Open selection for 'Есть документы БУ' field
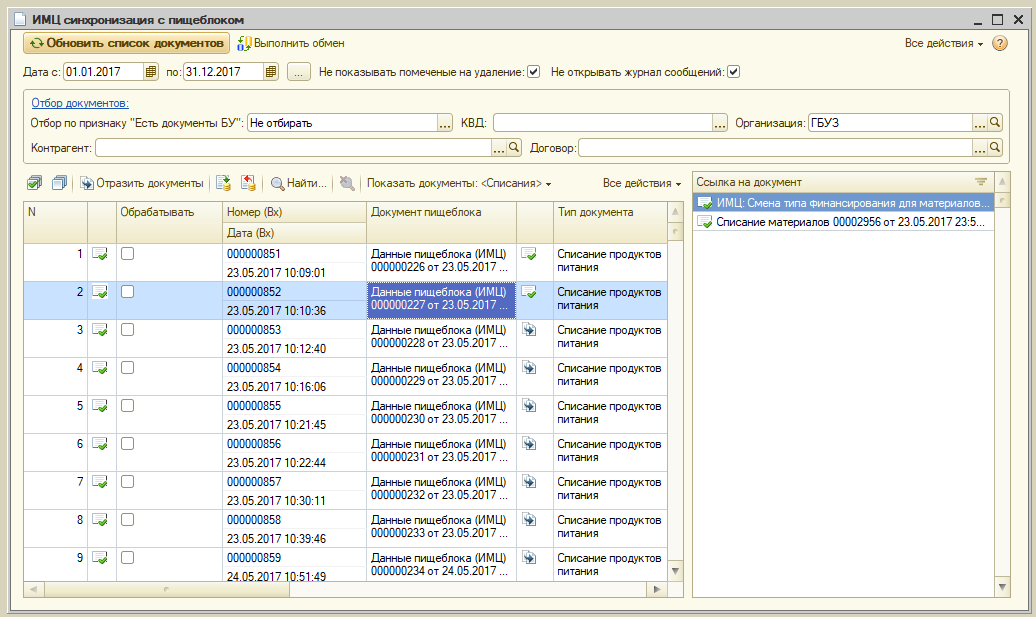 (445, 123)
